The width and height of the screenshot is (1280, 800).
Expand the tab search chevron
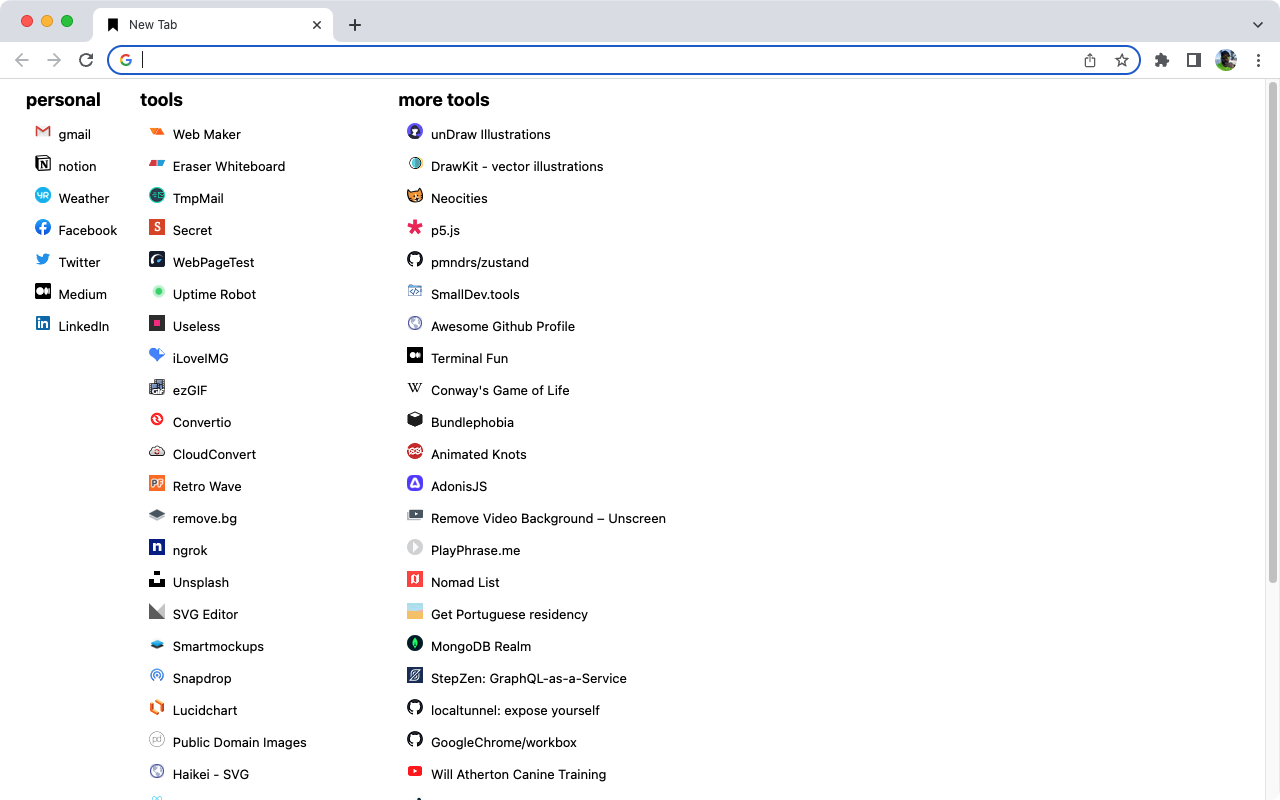(x=1258, y=24)
